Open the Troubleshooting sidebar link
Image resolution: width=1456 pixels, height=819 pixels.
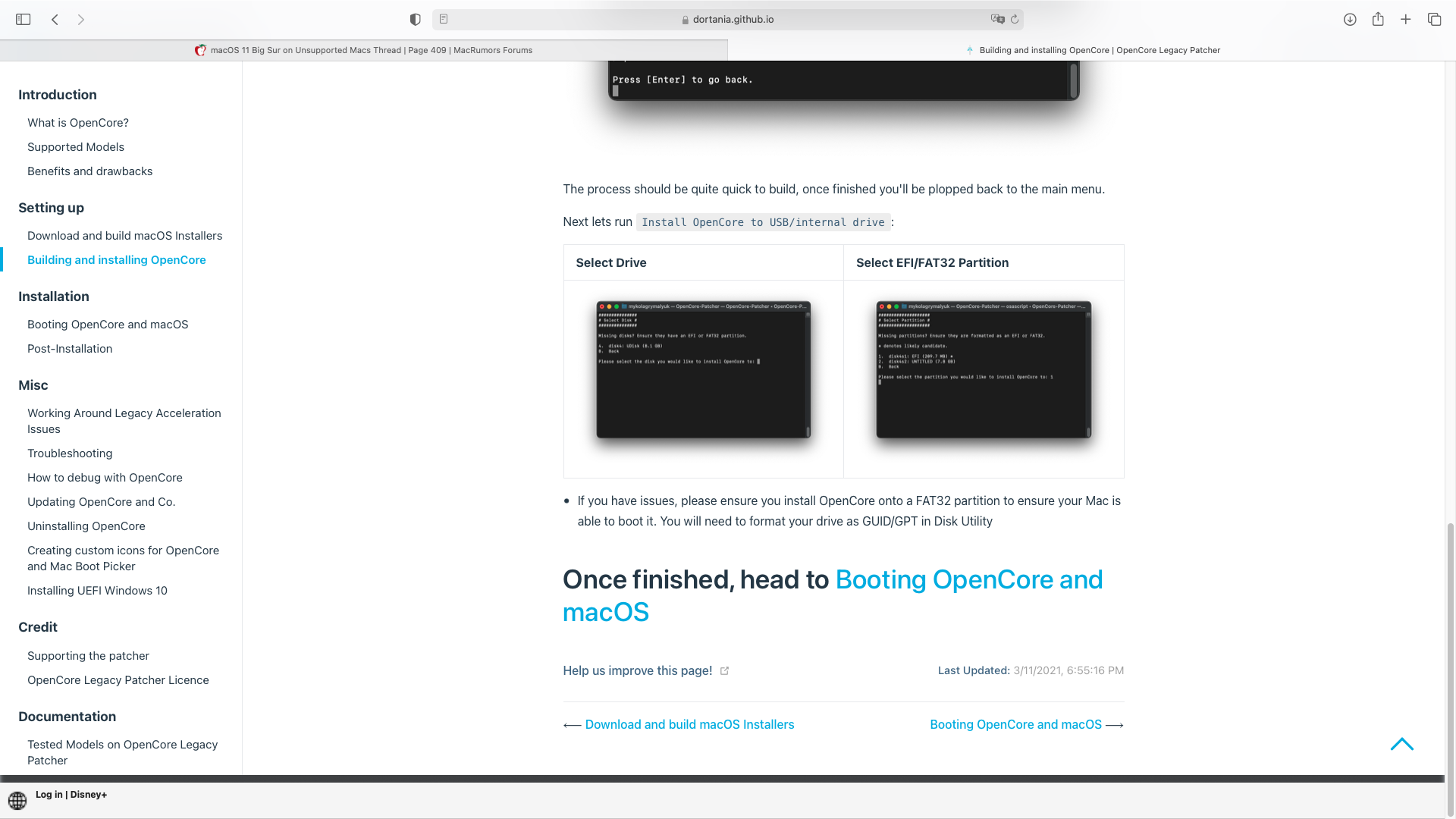click(x=70, y=453)
